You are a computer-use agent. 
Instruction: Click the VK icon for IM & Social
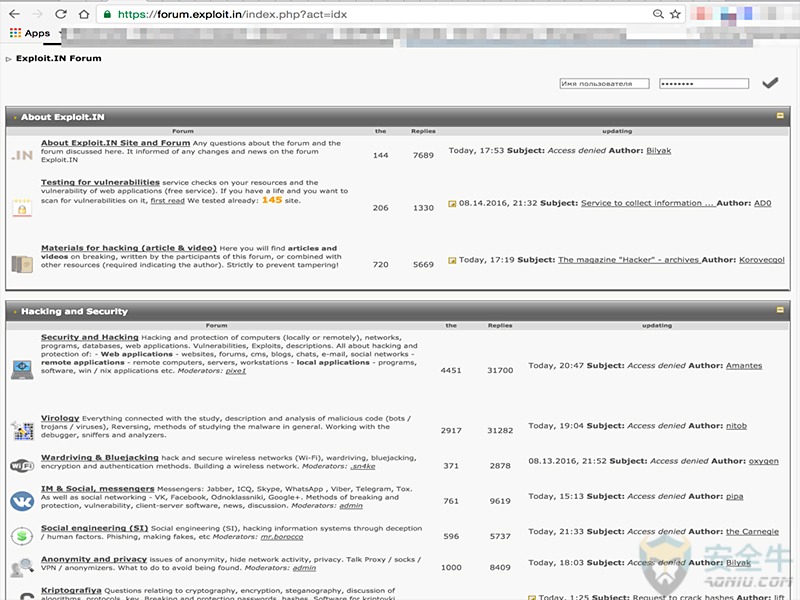click(x=22, y=501)
